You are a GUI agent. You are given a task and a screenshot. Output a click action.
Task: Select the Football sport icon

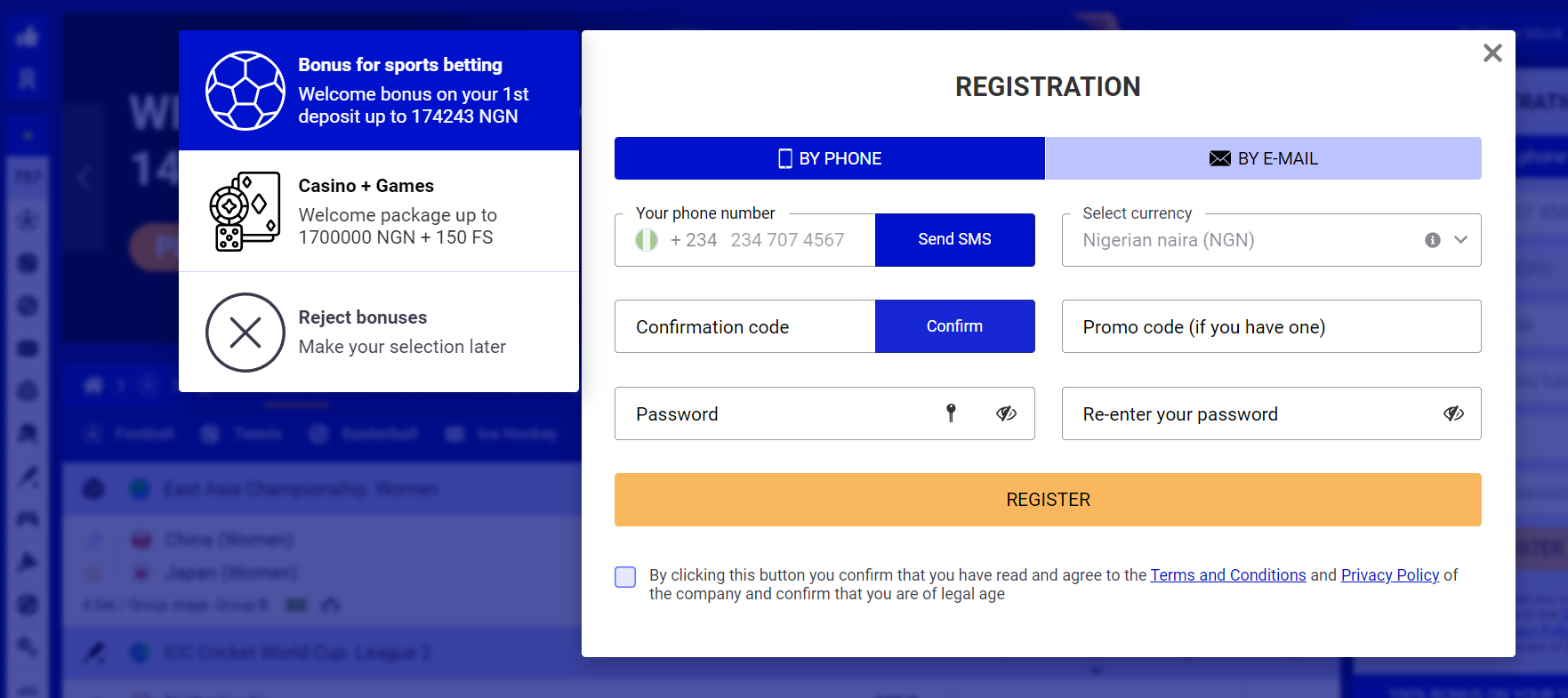pyautogui.click(x=92, y=434)
